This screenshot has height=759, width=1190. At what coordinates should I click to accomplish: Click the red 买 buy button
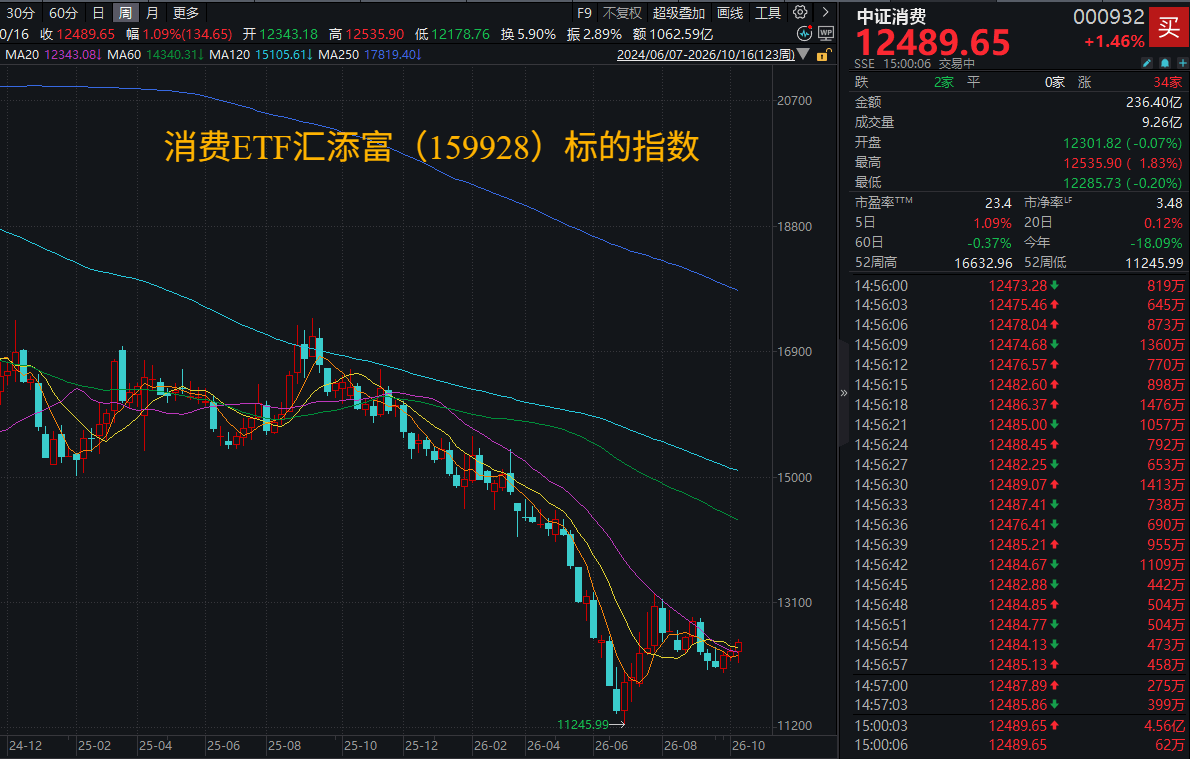click(1169, 28)
